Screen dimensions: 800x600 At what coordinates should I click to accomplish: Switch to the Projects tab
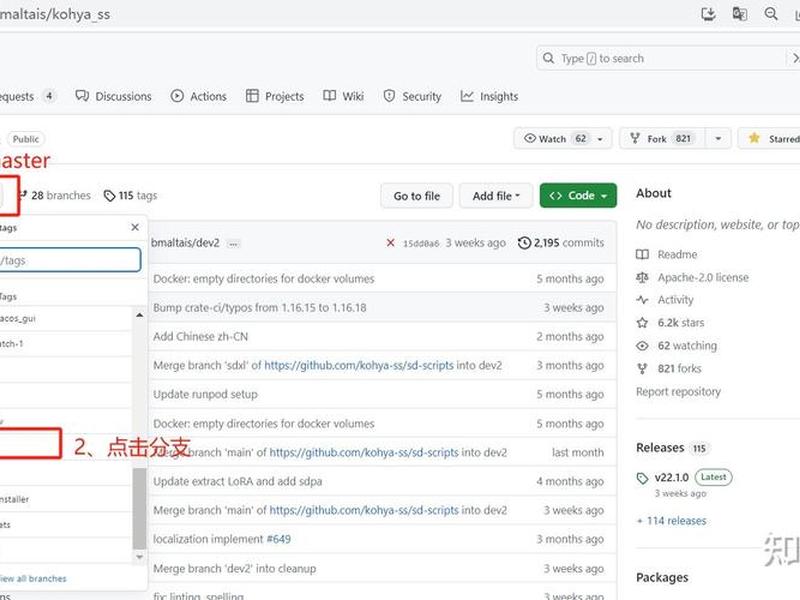pos(274,96)
